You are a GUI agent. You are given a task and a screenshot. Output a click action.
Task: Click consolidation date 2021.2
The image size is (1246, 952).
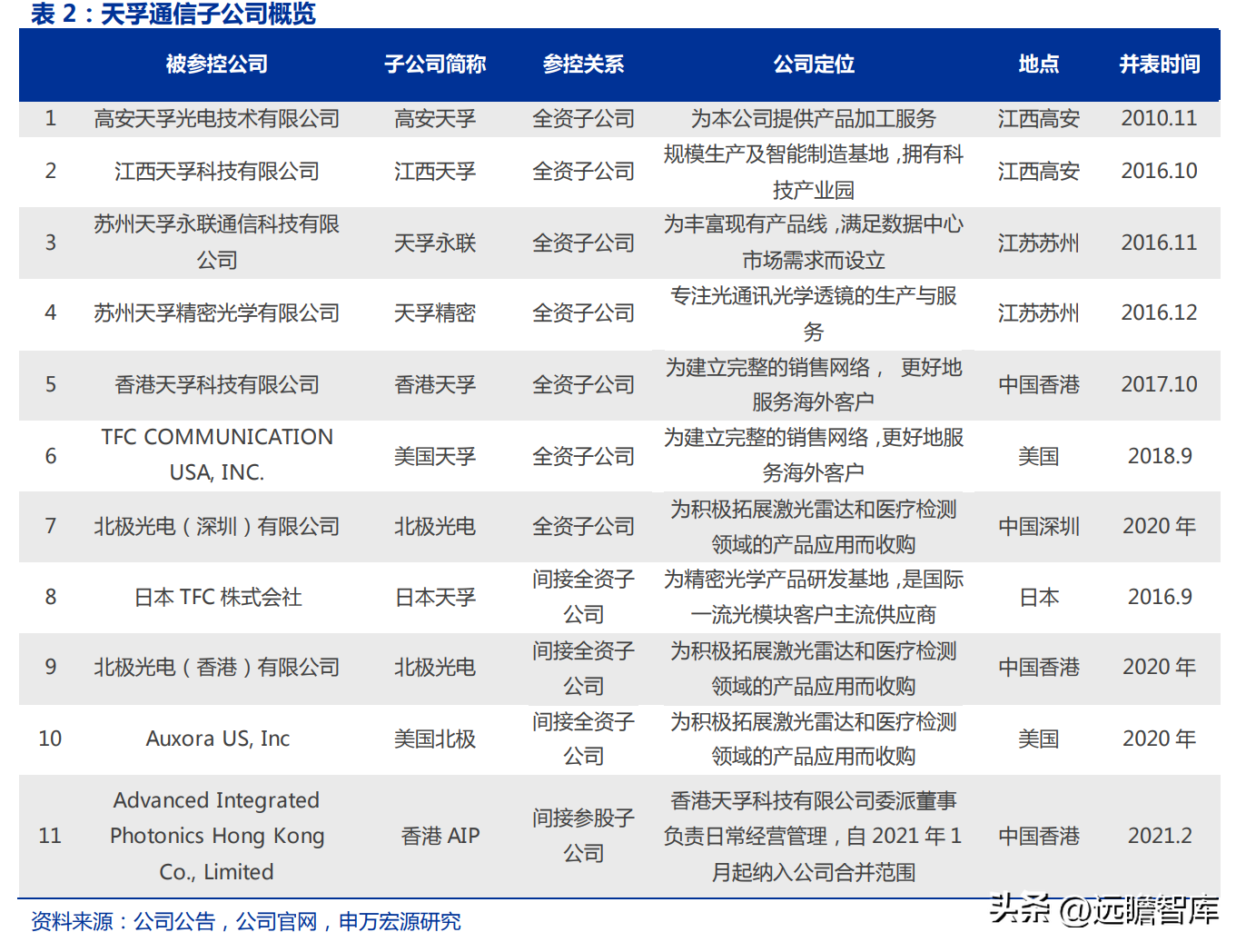point(1160,836)
